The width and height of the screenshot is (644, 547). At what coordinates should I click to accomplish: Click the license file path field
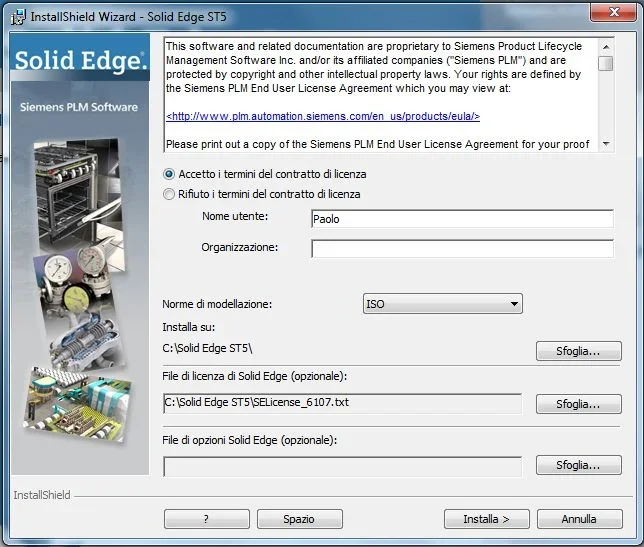(342, 403)
